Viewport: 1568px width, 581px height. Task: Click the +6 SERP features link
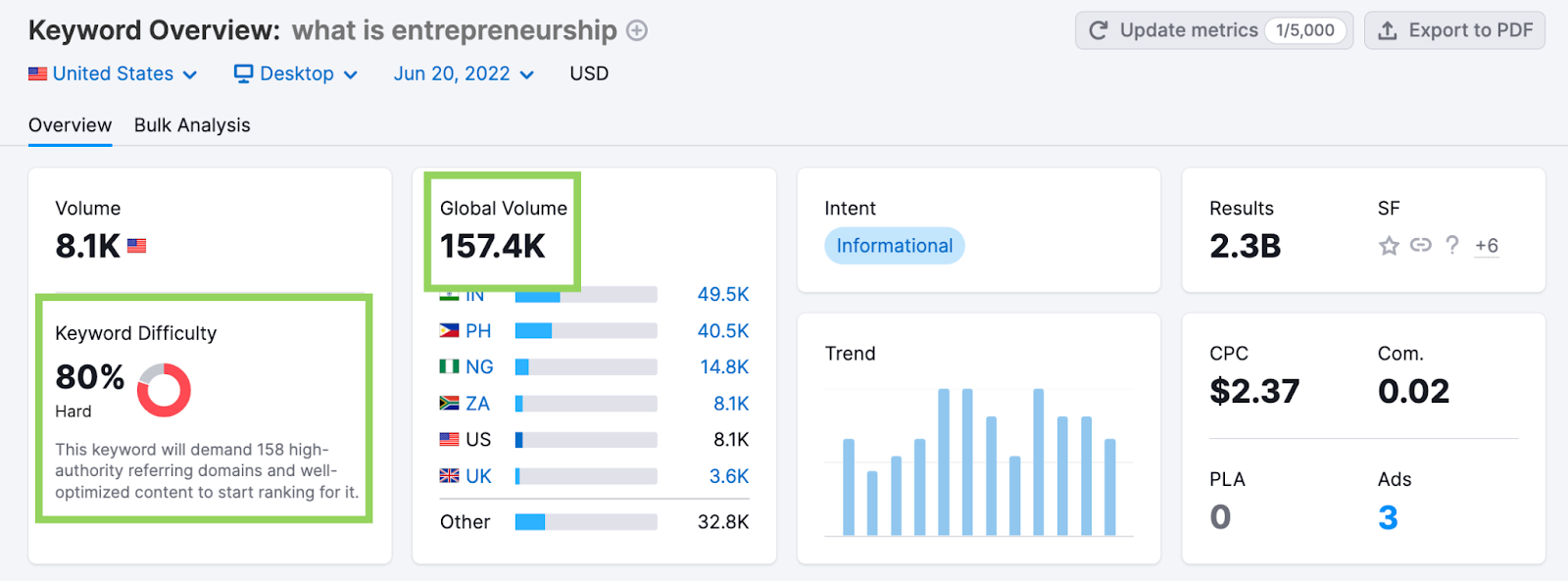1487,246
